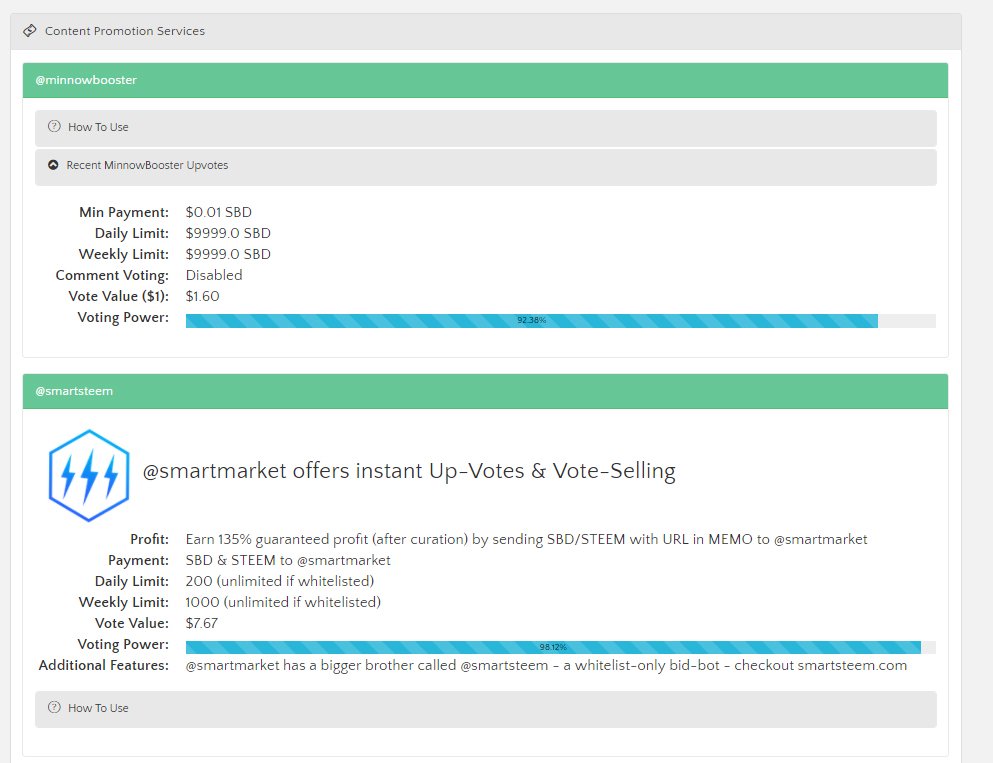993x763 pixels.
Task: Click the Earn 135% guaranteed profit text
Action: click(x=526, y=539)
